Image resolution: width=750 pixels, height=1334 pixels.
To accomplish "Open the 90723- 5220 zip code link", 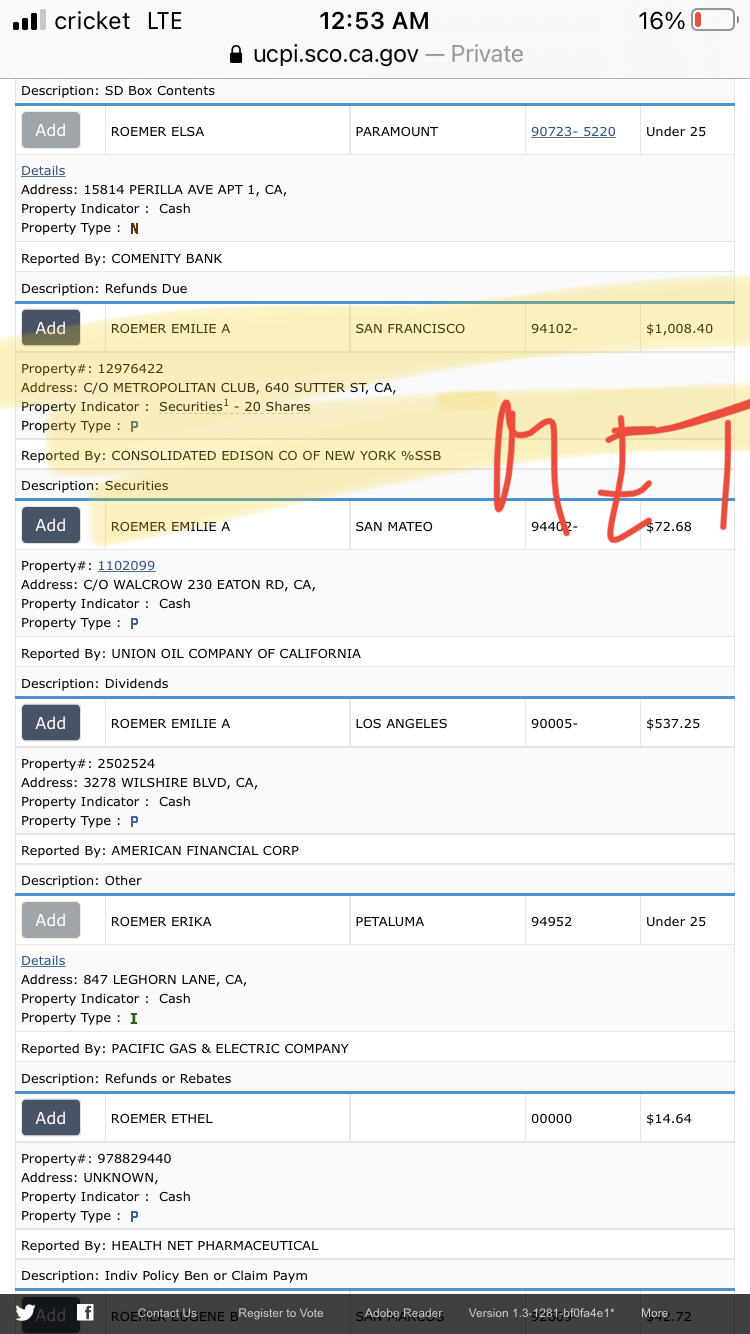I will point(573,131).
